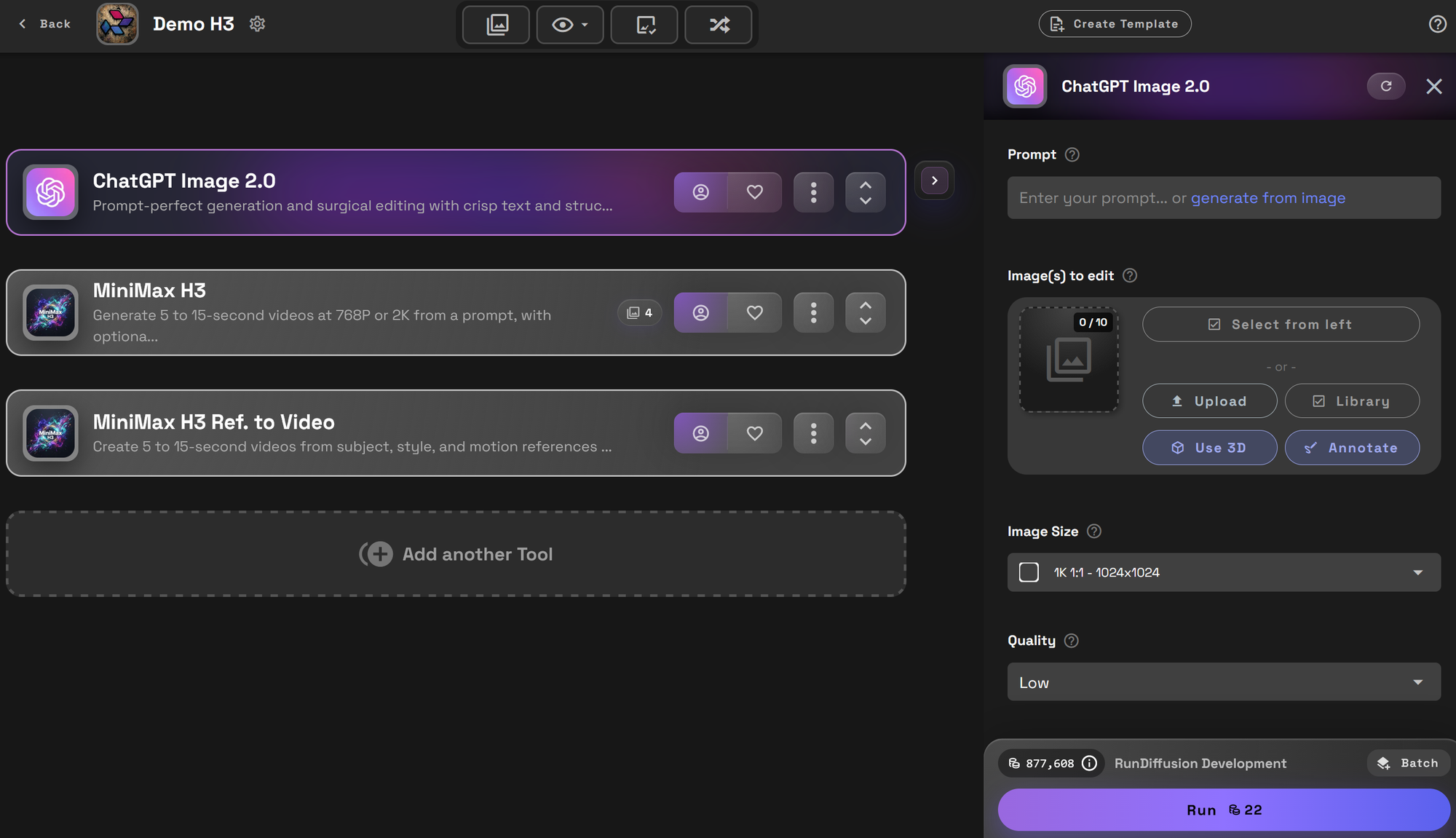The image size is (1456, 838).
Task: Click the Create Template button
Action: (1115, 24)
